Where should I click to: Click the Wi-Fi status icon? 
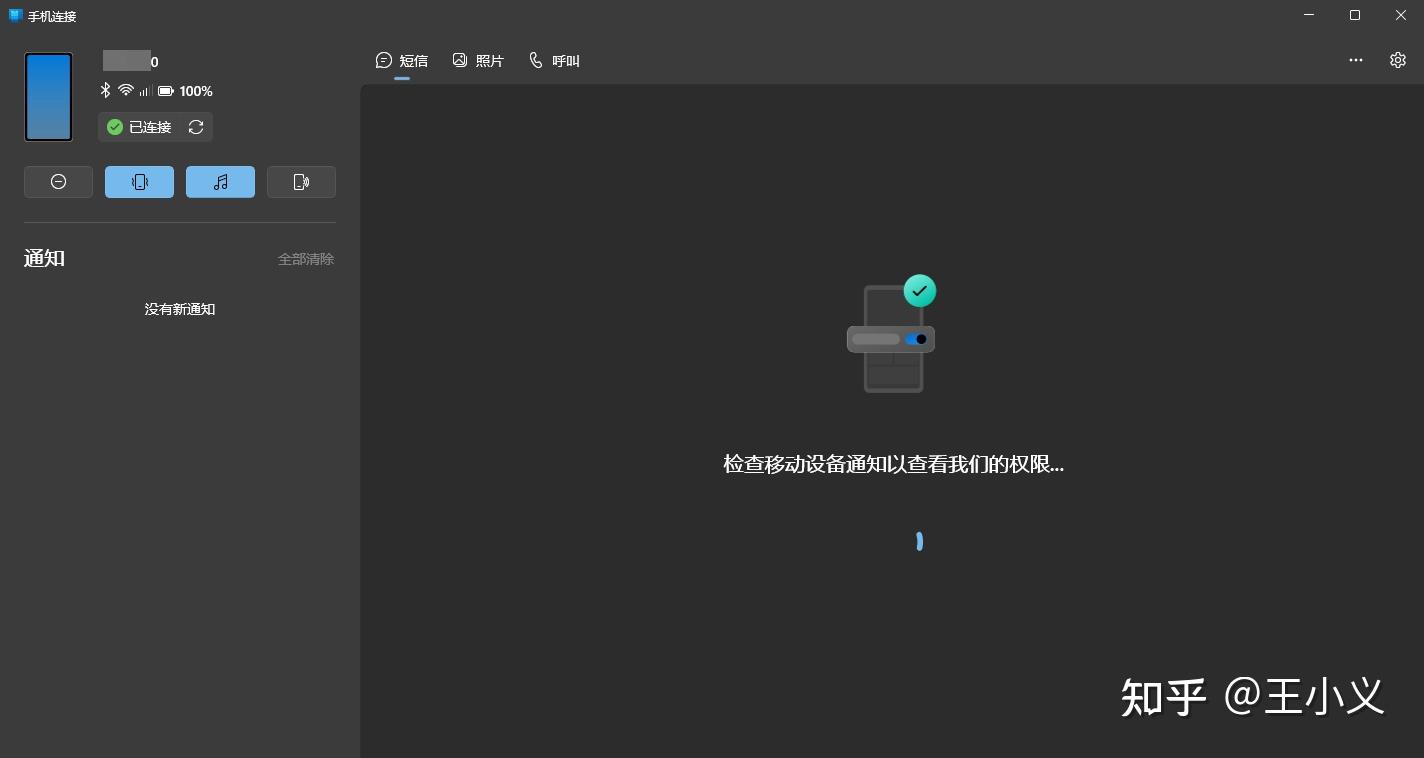tap(126, 91)
